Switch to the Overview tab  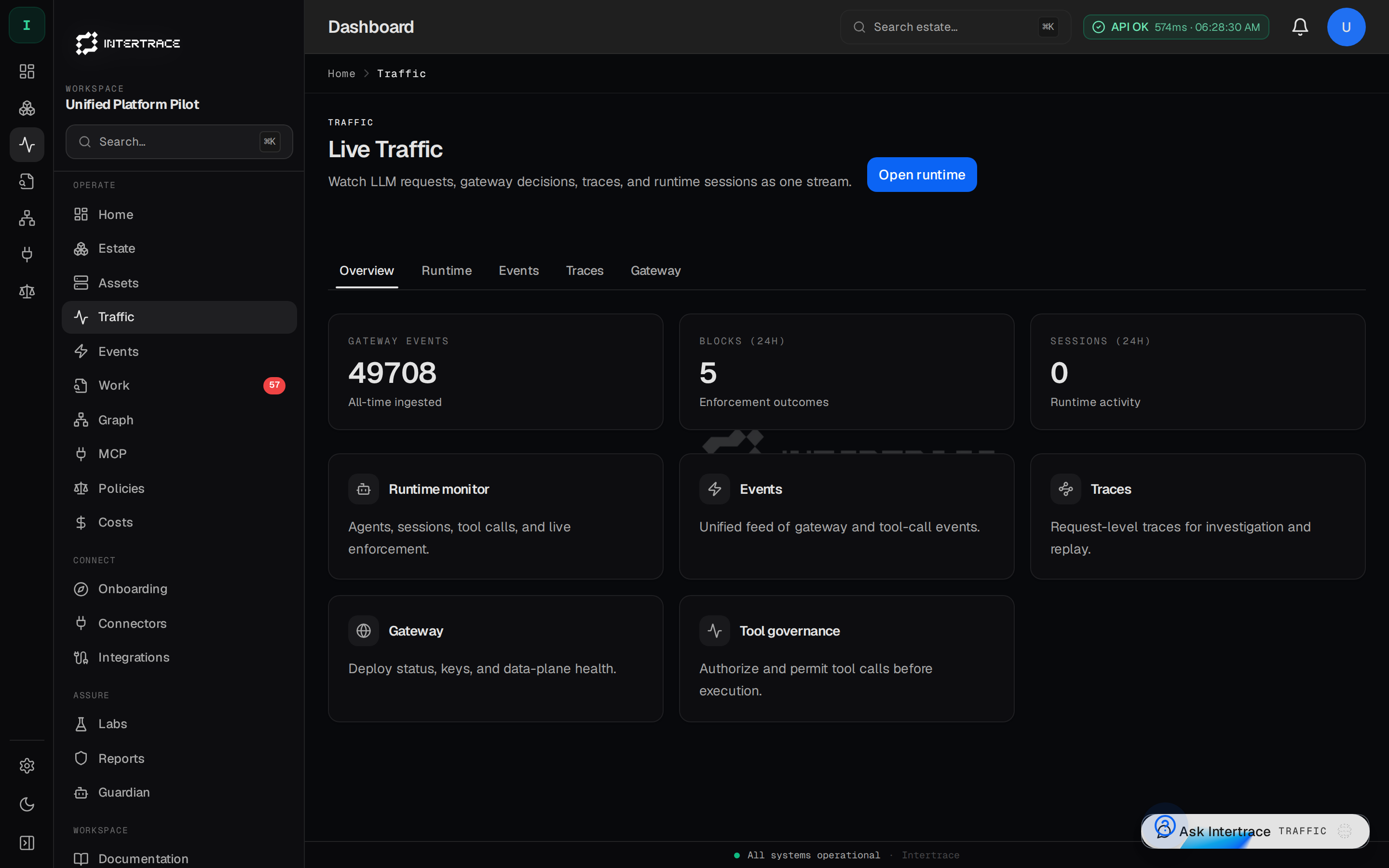tap(367, 271)
